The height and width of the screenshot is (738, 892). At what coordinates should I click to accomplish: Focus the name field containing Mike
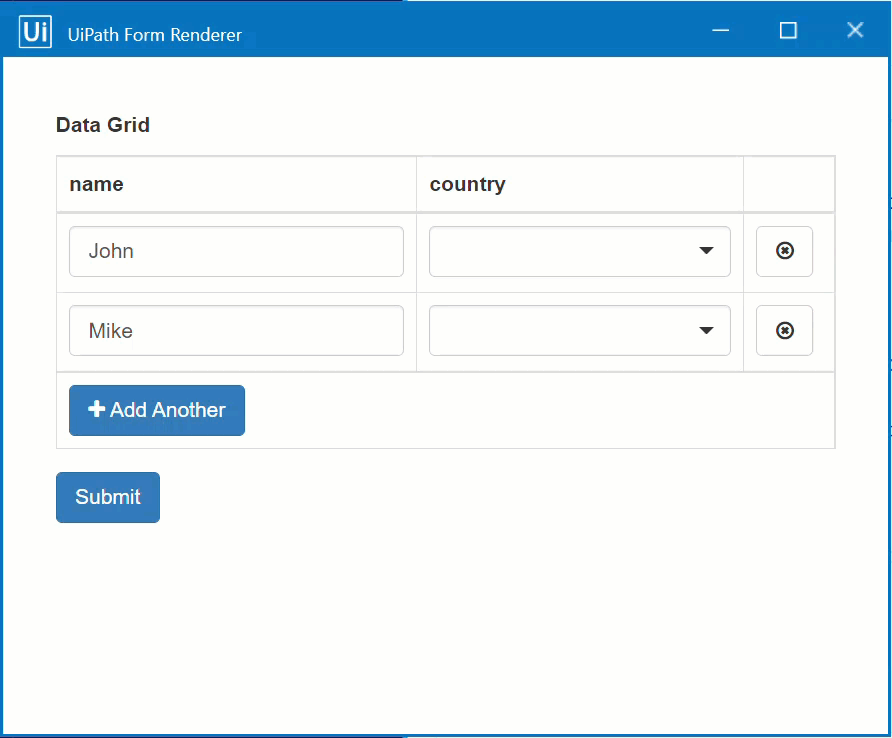tap(236, 331)
